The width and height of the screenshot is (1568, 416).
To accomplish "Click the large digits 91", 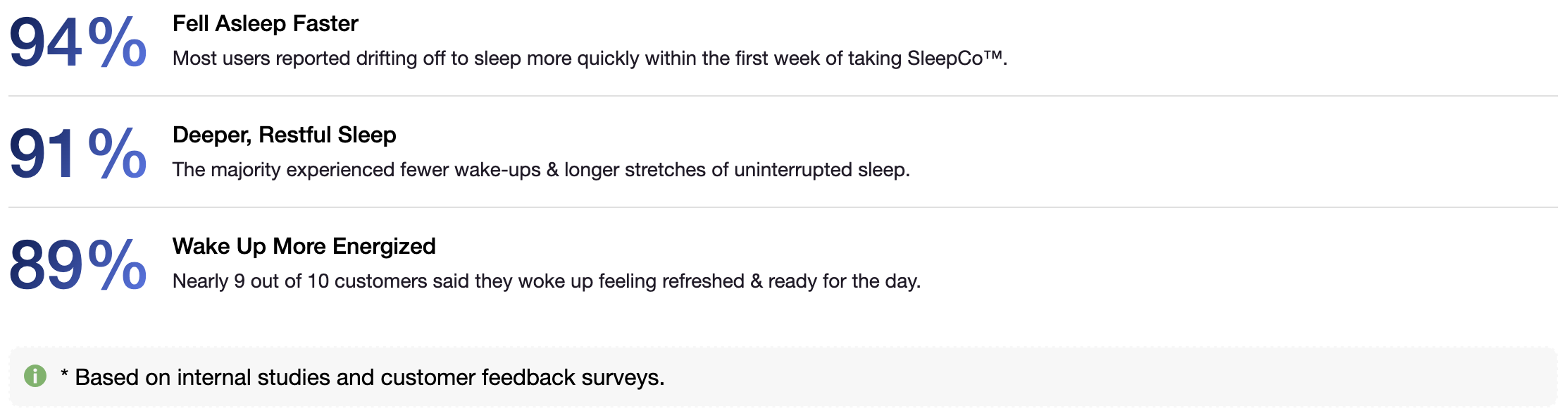I will [42, 154].
